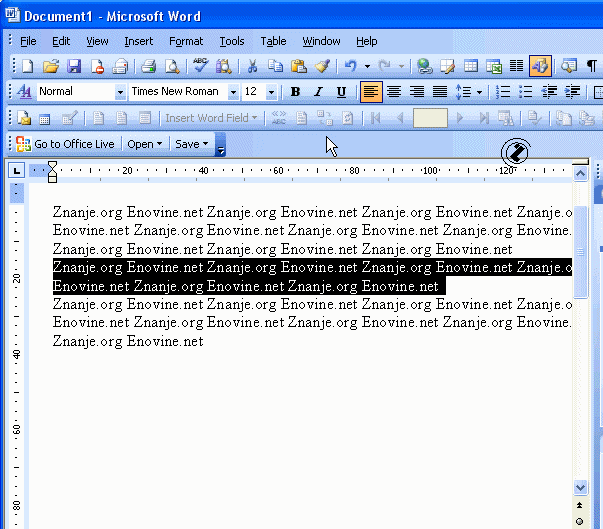The height and width of the screenshot is (529, 603).
Task: Open the Edit menu
Action: [61, 41]
